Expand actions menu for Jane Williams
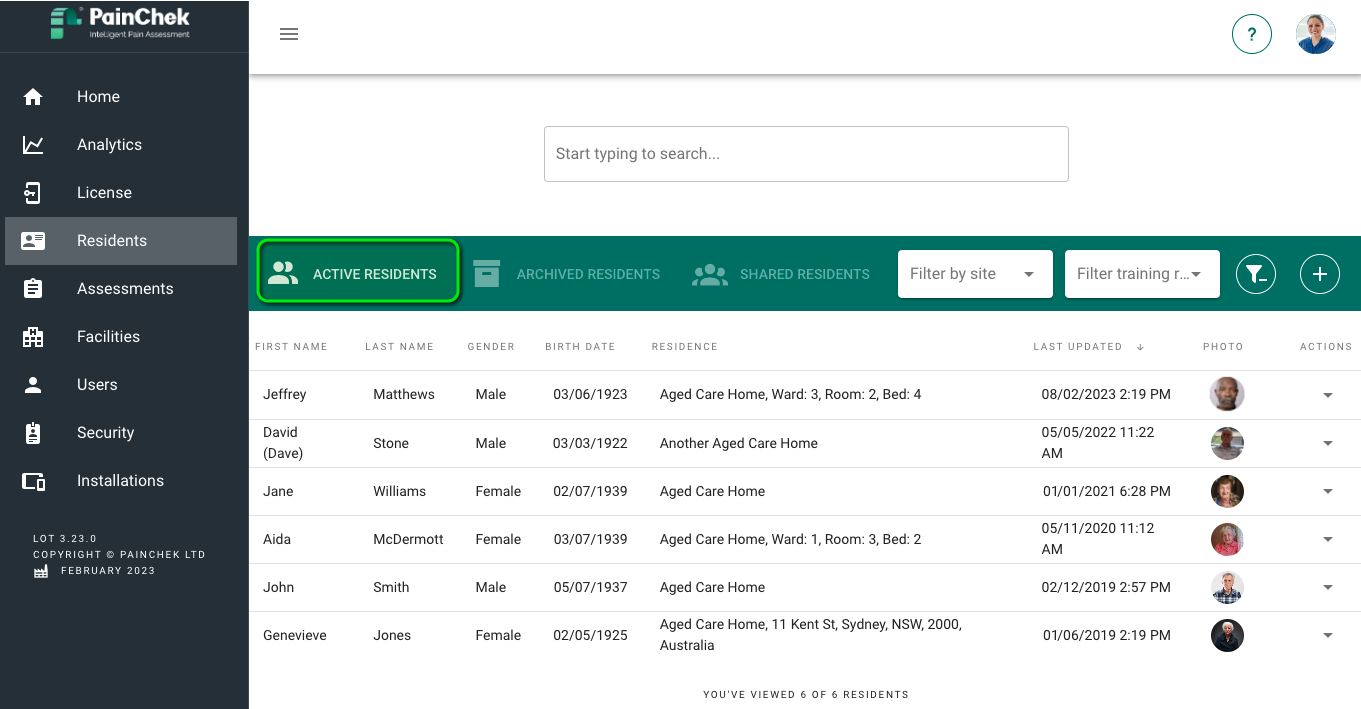The width and height of the screenshot is (1361, 709). tap(1328, 491)
